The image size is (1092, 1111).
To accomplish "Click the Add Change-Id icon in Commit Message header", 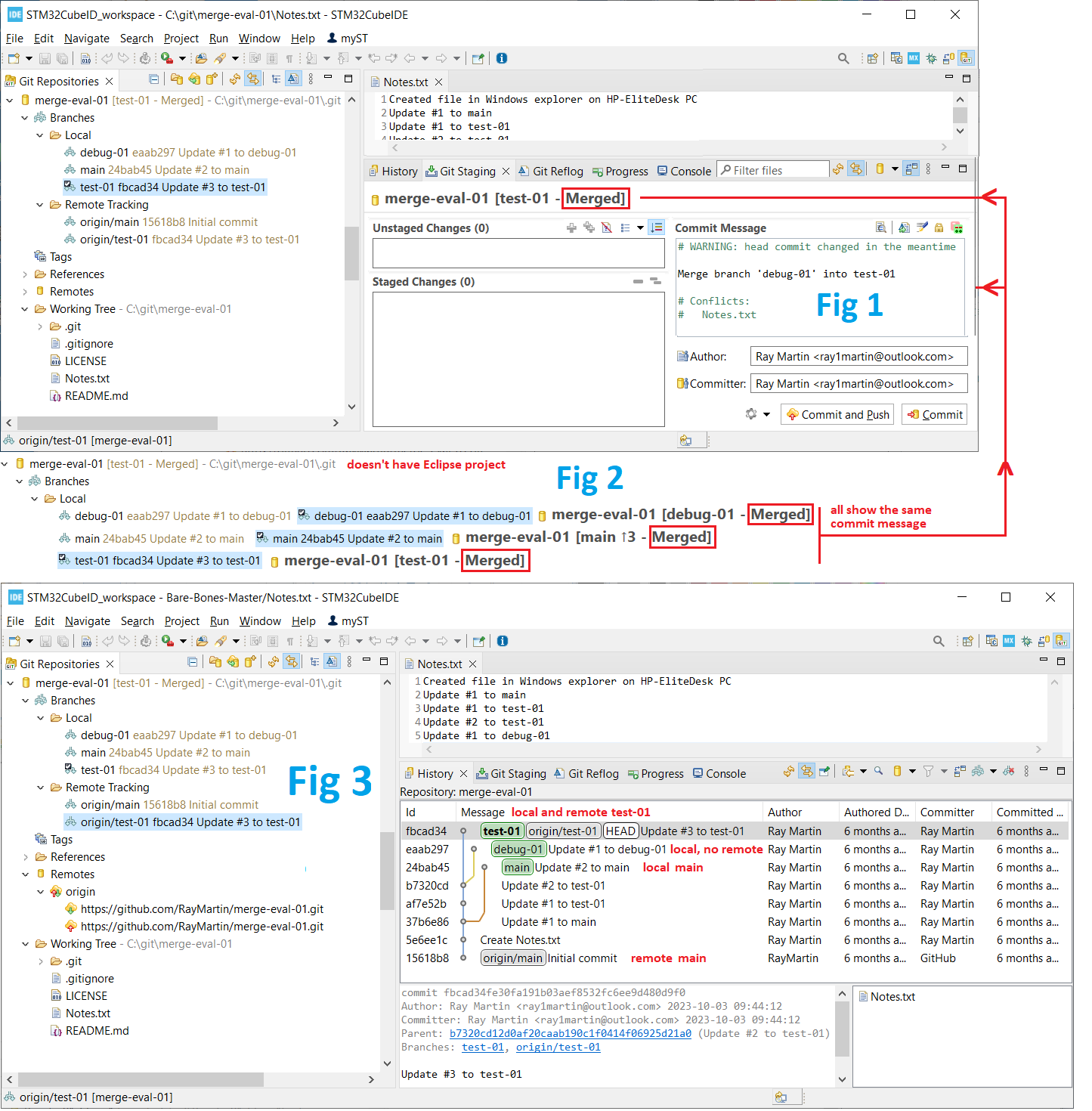I will pyautogui.click(x=957, y=227).
